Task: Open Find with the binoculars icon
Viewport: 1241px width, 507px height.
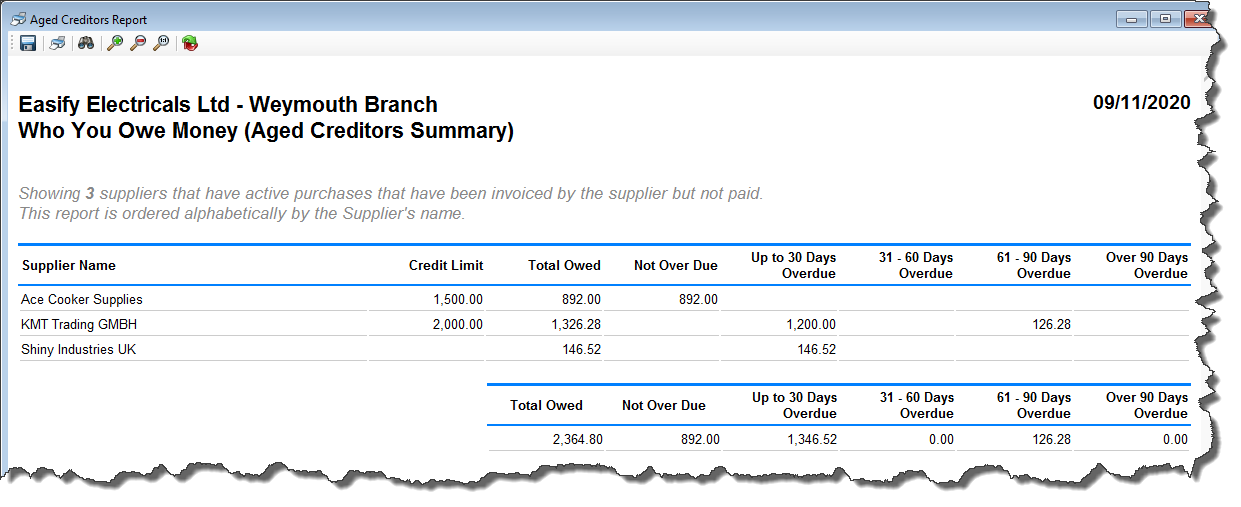Action: click(86, 43)
